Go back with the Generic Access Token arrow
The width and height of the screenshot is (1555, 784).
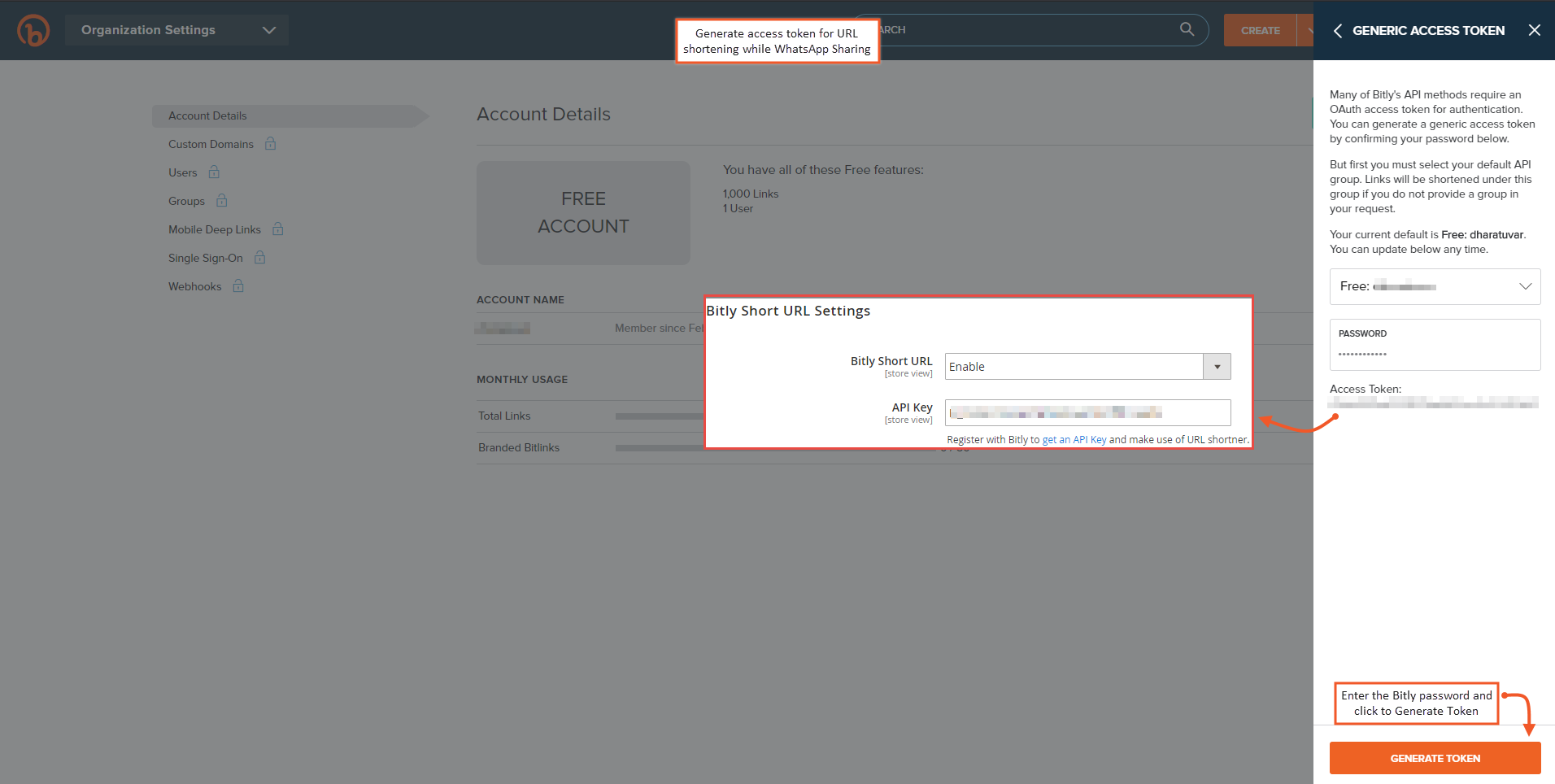coord(1338,30)
